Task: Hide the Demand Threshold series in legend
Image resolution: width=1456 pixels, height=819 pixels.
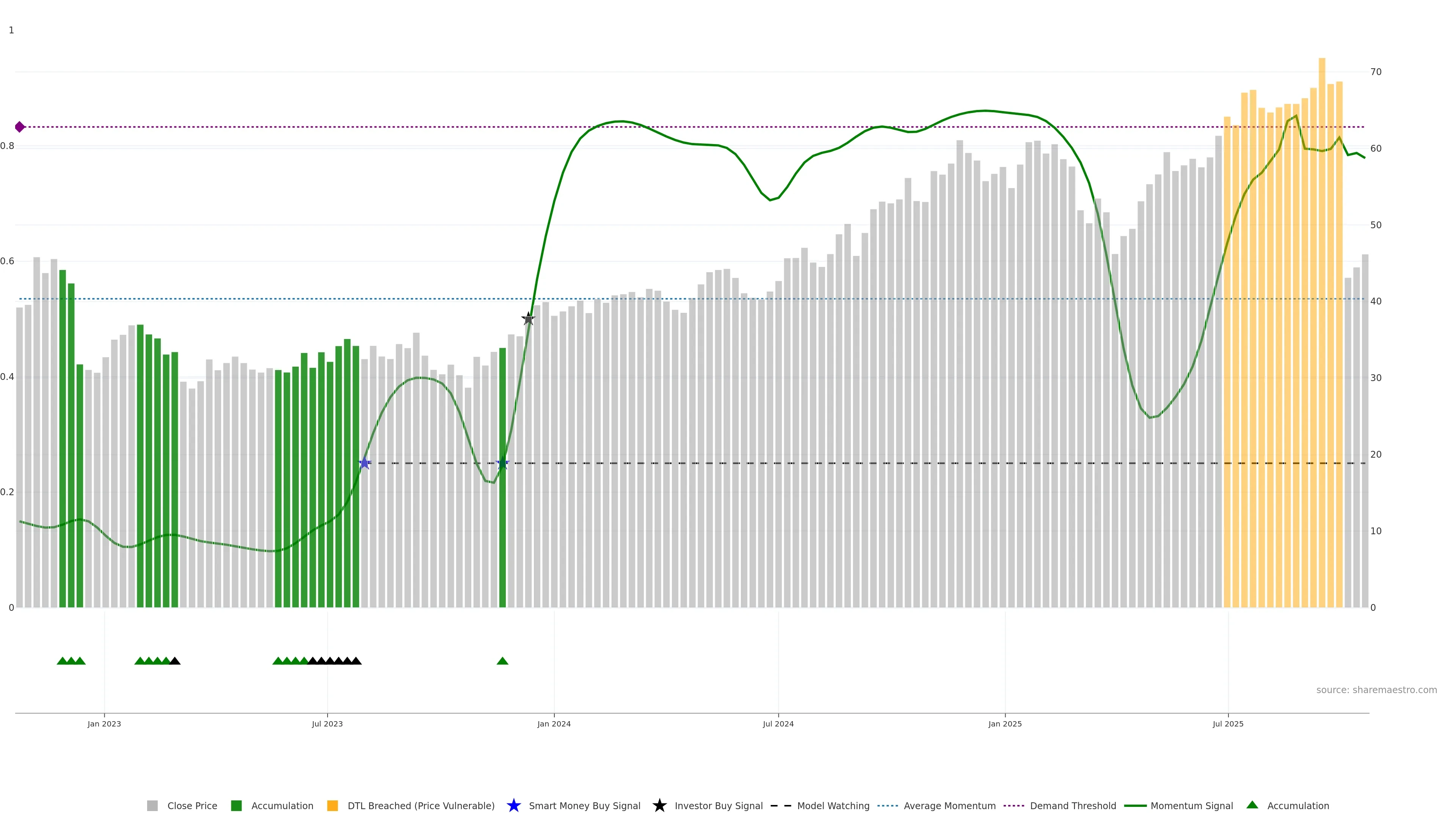Action: click(x=1072, y=806)
